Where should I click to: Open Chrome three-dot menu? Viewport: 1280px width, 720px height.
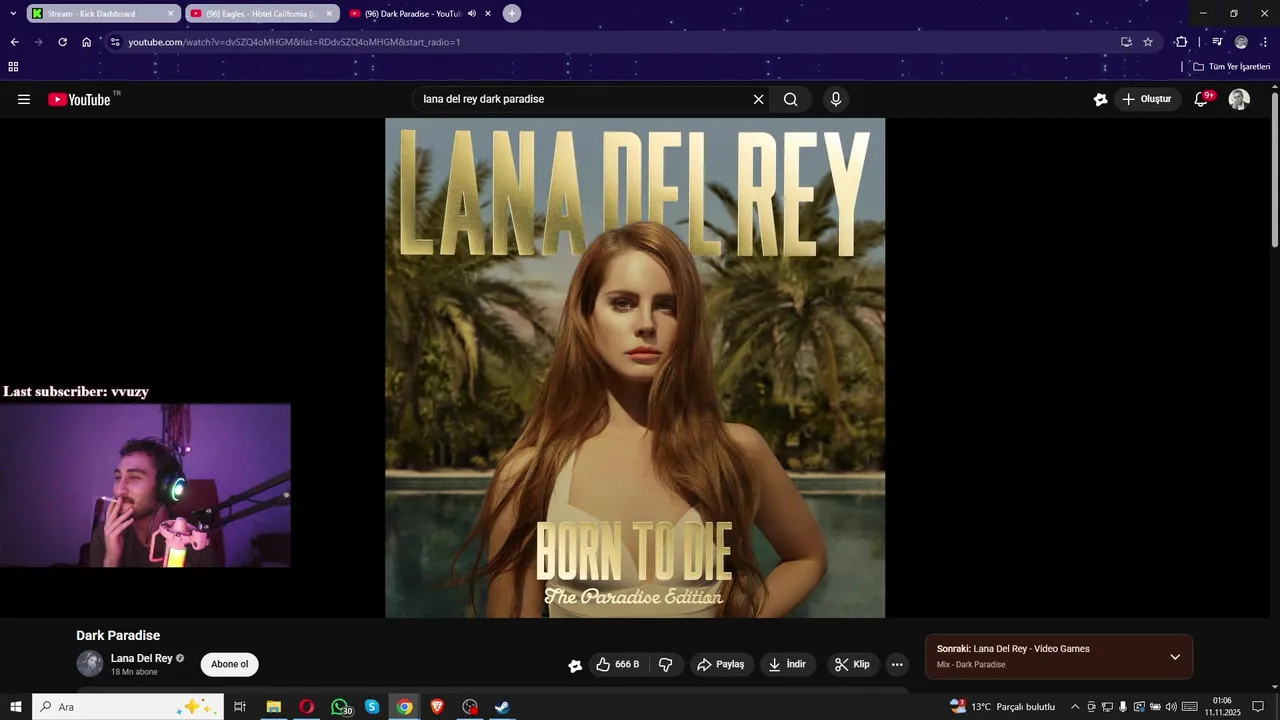[x=1265, y=42]
